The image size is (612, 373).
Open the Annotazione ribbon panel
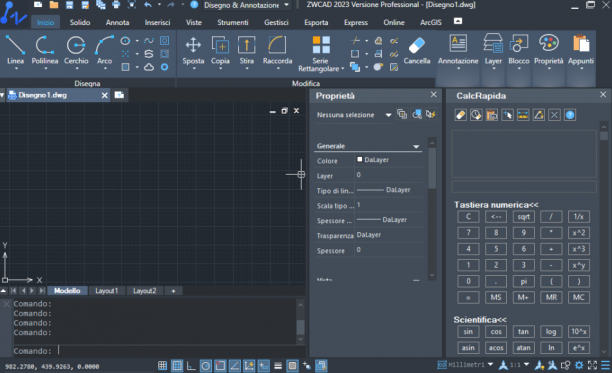pos(458,52)
